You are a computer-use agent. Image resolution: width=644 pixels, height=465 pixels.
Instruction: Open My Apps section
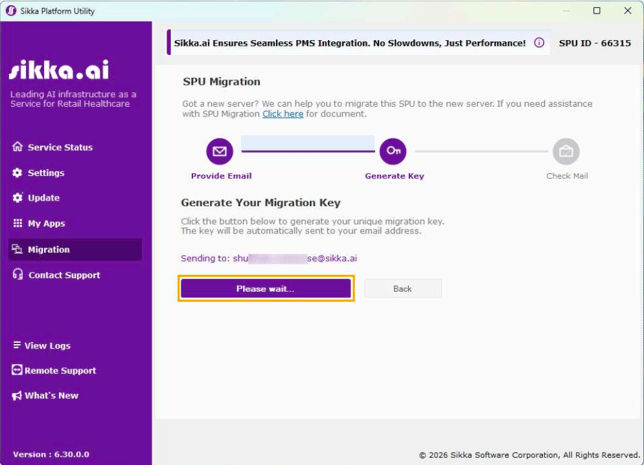click(x=46, y=223)
